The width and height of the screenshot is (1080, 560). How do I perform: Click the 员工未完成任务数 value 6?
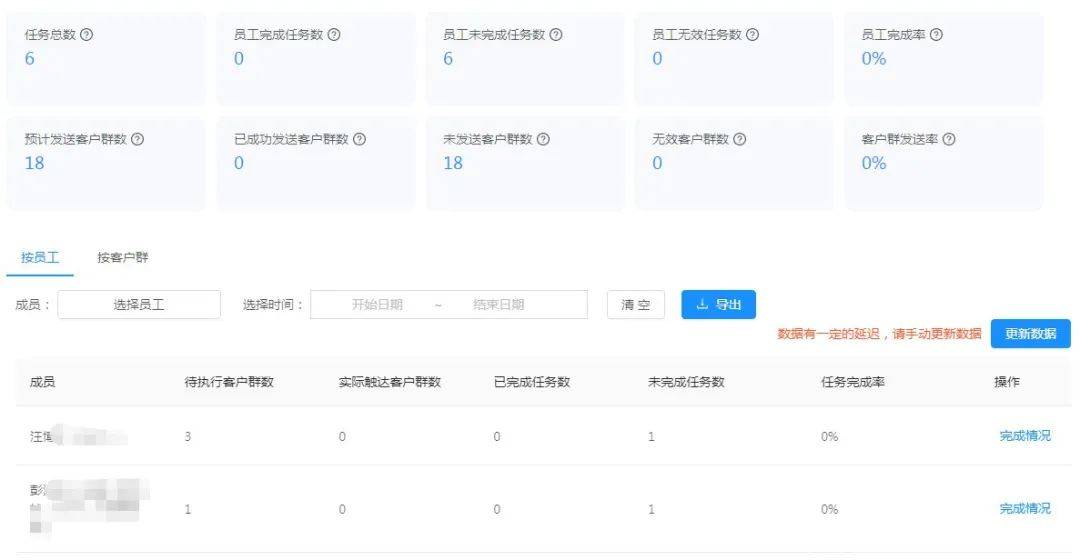[448, 59]
